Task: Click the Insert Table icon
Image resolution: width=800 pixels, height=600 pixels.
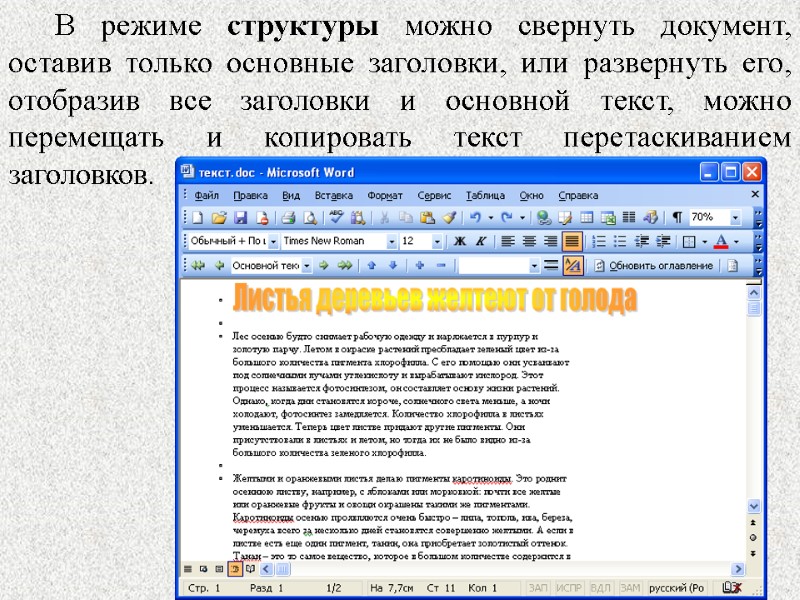Action: [588, 215]
